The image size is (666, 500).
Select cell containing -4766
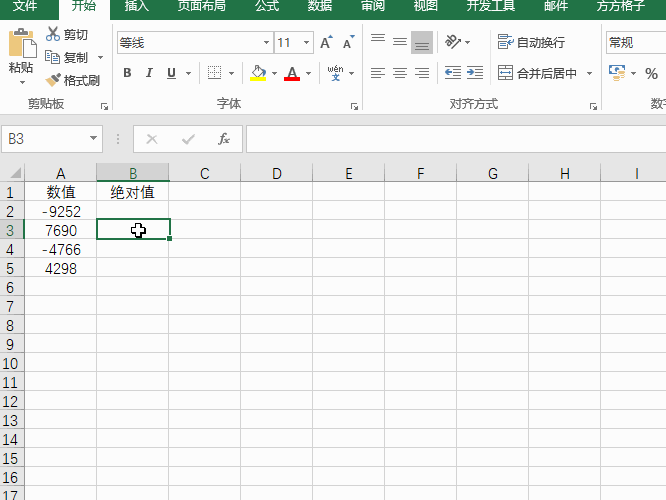pyautogui.click(x=61, y=250)
